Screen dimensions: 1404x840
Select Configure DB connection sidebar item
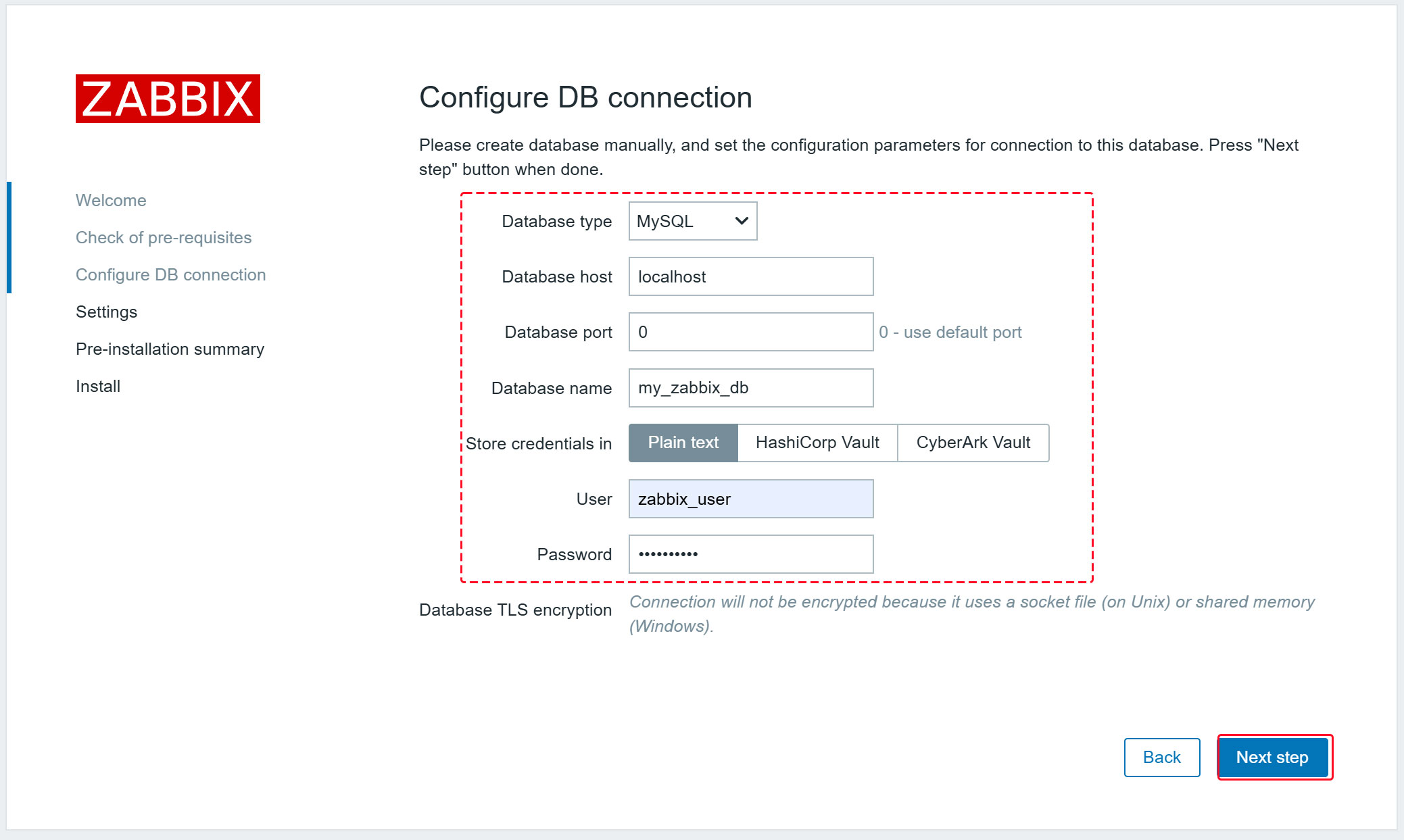tap(170, 274)
